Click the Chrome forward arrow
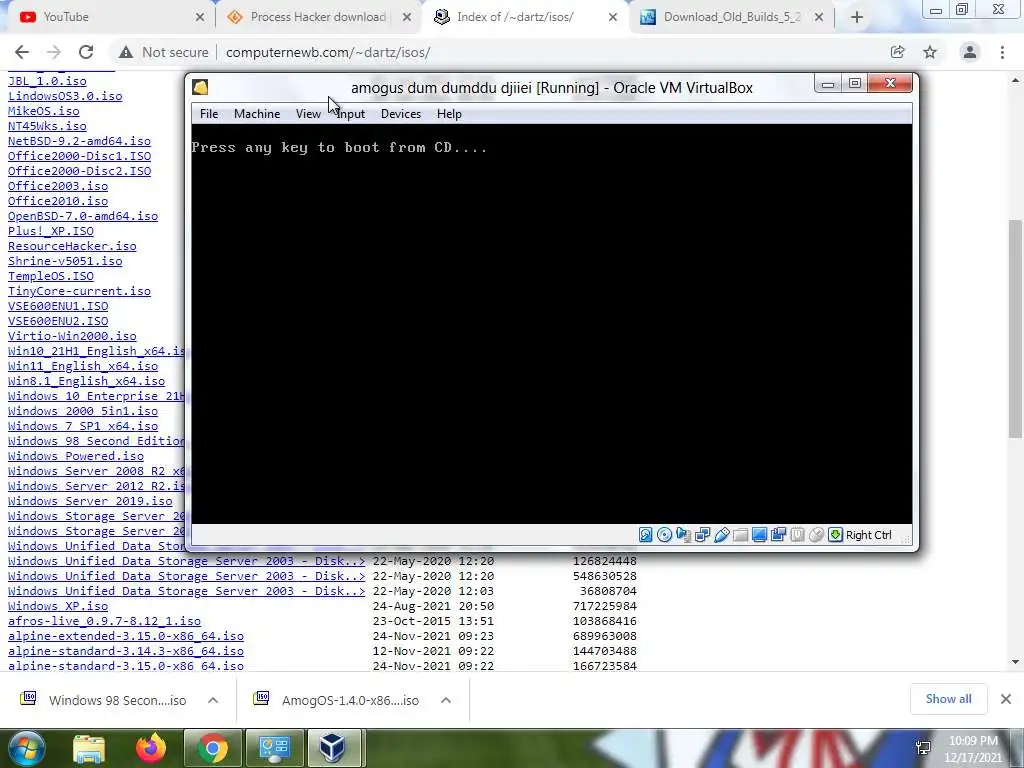 (x=54, y=52)
